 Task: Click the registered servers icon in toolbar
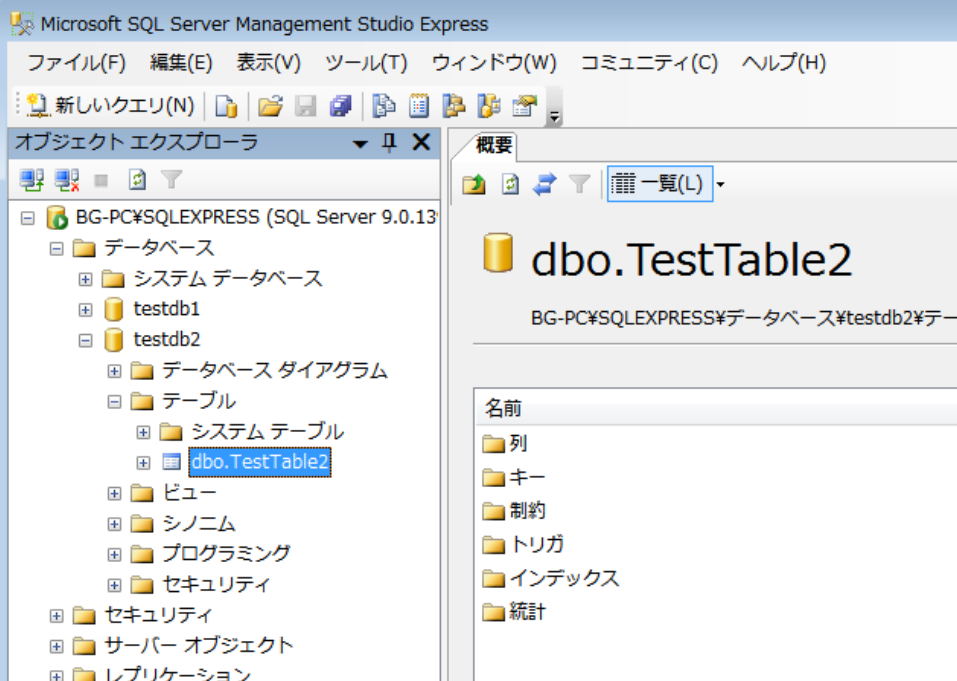pyautogui.click(x=383, y=106)
